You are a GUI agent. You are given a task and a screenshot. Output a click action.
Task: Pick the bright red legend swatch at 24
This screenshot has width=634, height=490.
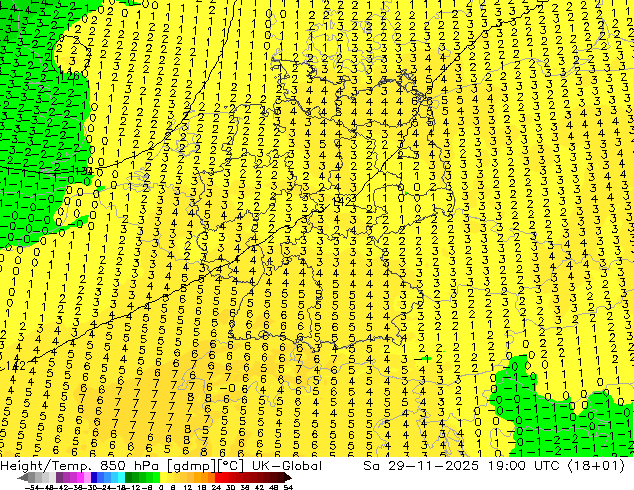coord(218,477)
